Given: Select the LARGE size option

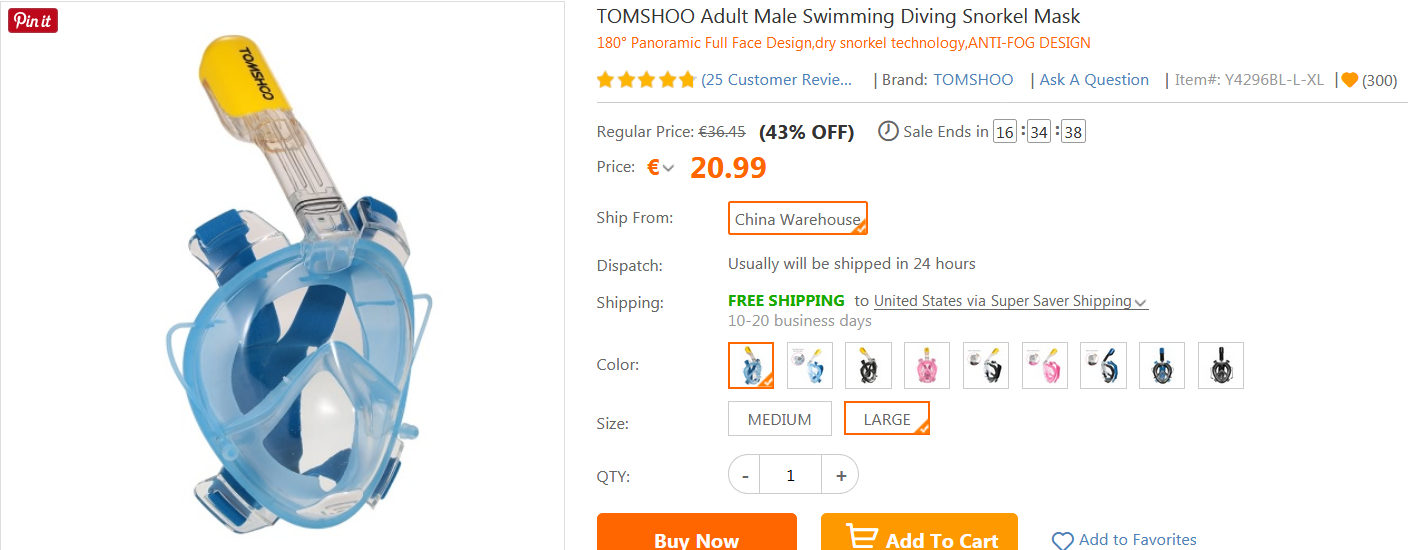Looking at the screenshot, I should coord(886,419).
